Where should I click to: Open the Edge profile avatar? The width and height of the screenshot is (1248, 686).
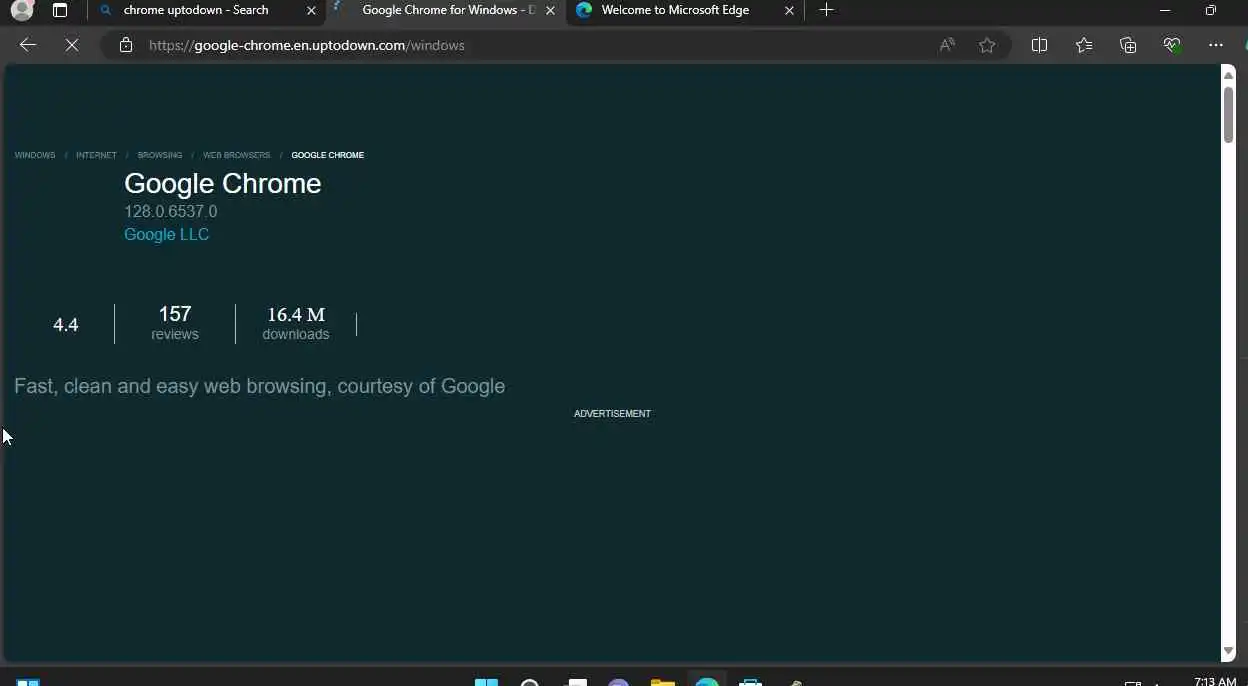(22, 10)
